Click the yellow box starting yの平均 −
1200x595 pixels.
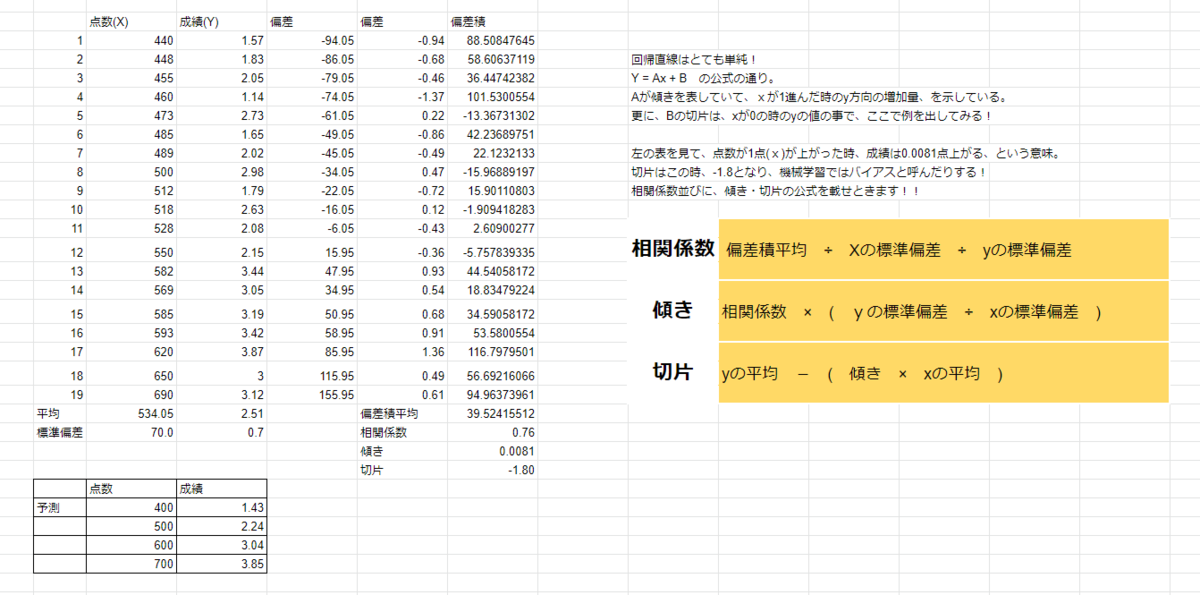tap(943, 373)
